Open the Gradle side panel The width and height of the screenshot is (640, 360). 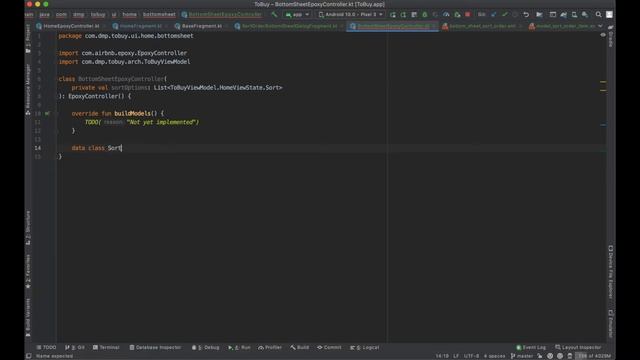pyautogui.click(x=611, y=36)
